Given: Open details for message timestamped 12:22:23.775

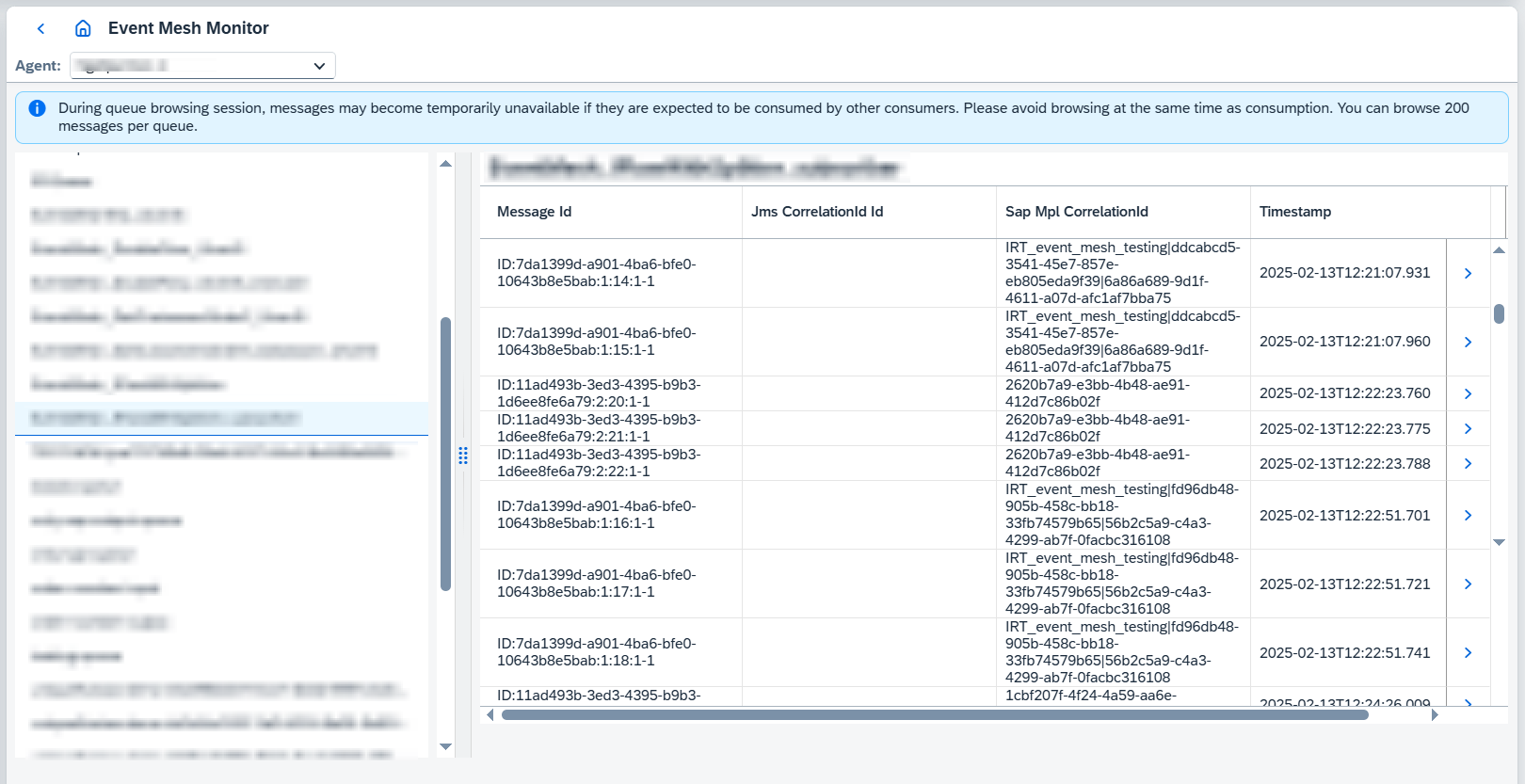Looking at the screenshot, I should (1468, 428).
